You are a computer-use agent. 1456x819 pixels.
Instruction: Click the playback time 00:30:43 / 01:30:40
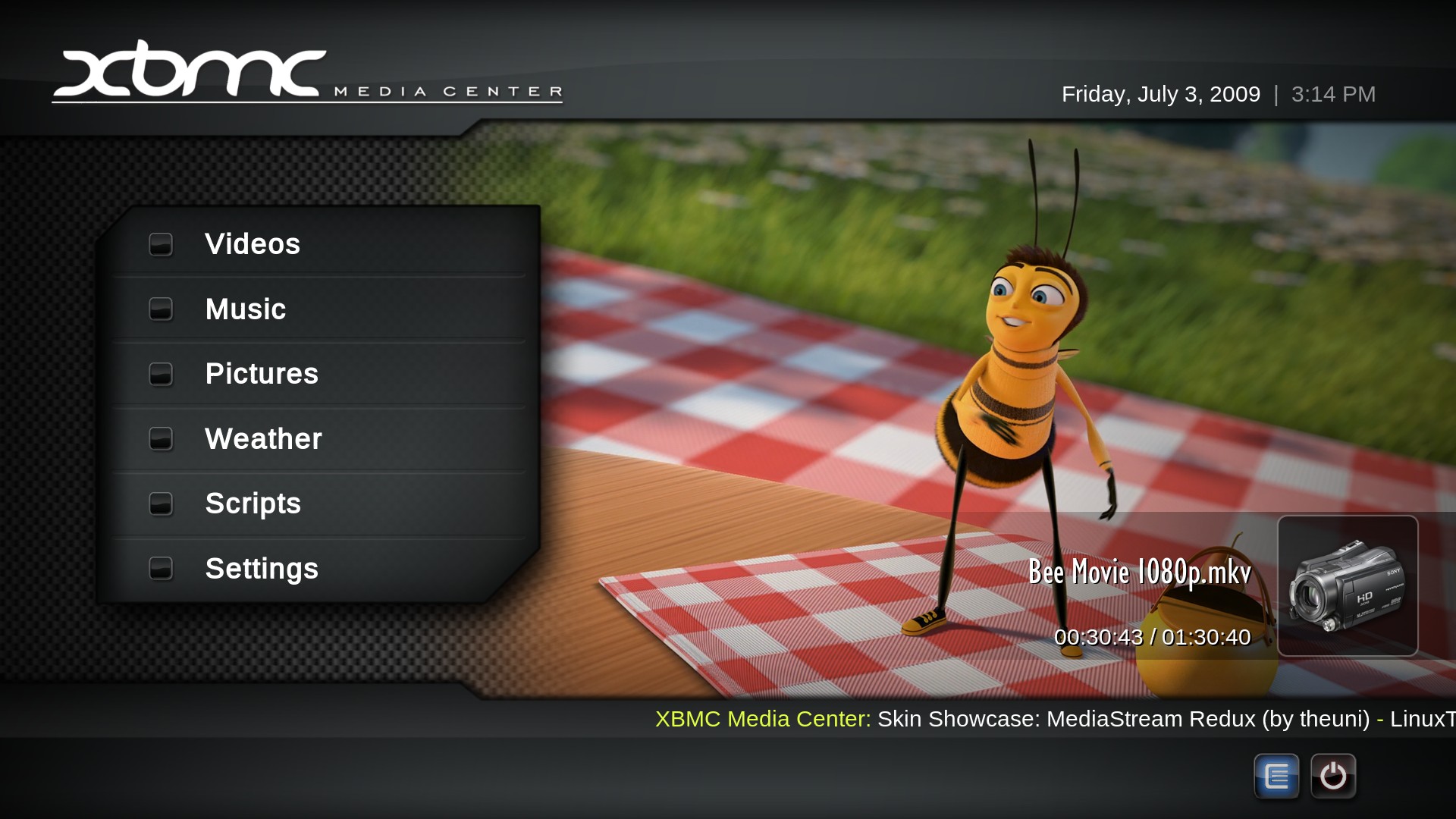(1152, 637)
